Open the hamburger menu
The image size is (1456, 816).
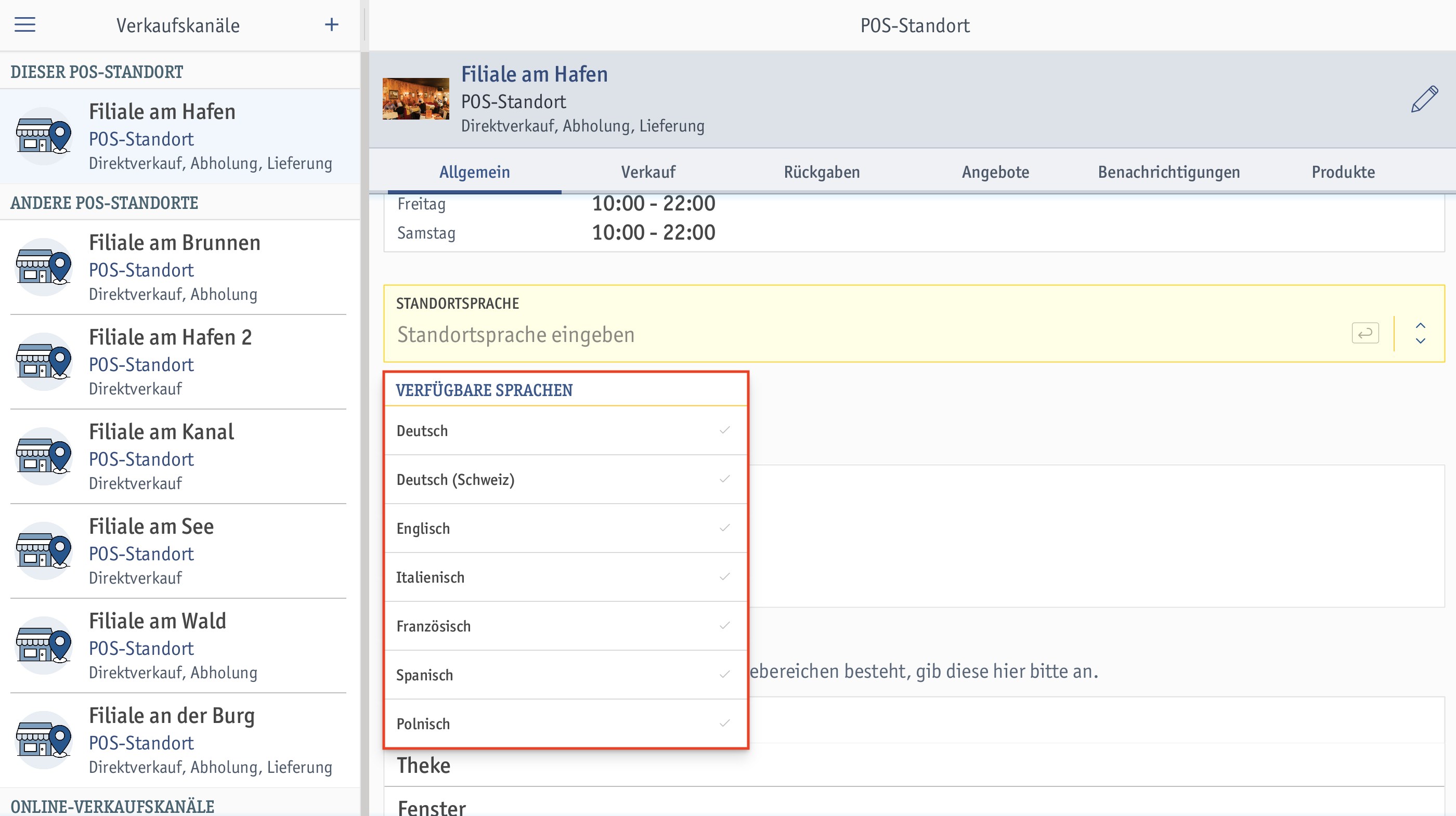tap(25, 25)
